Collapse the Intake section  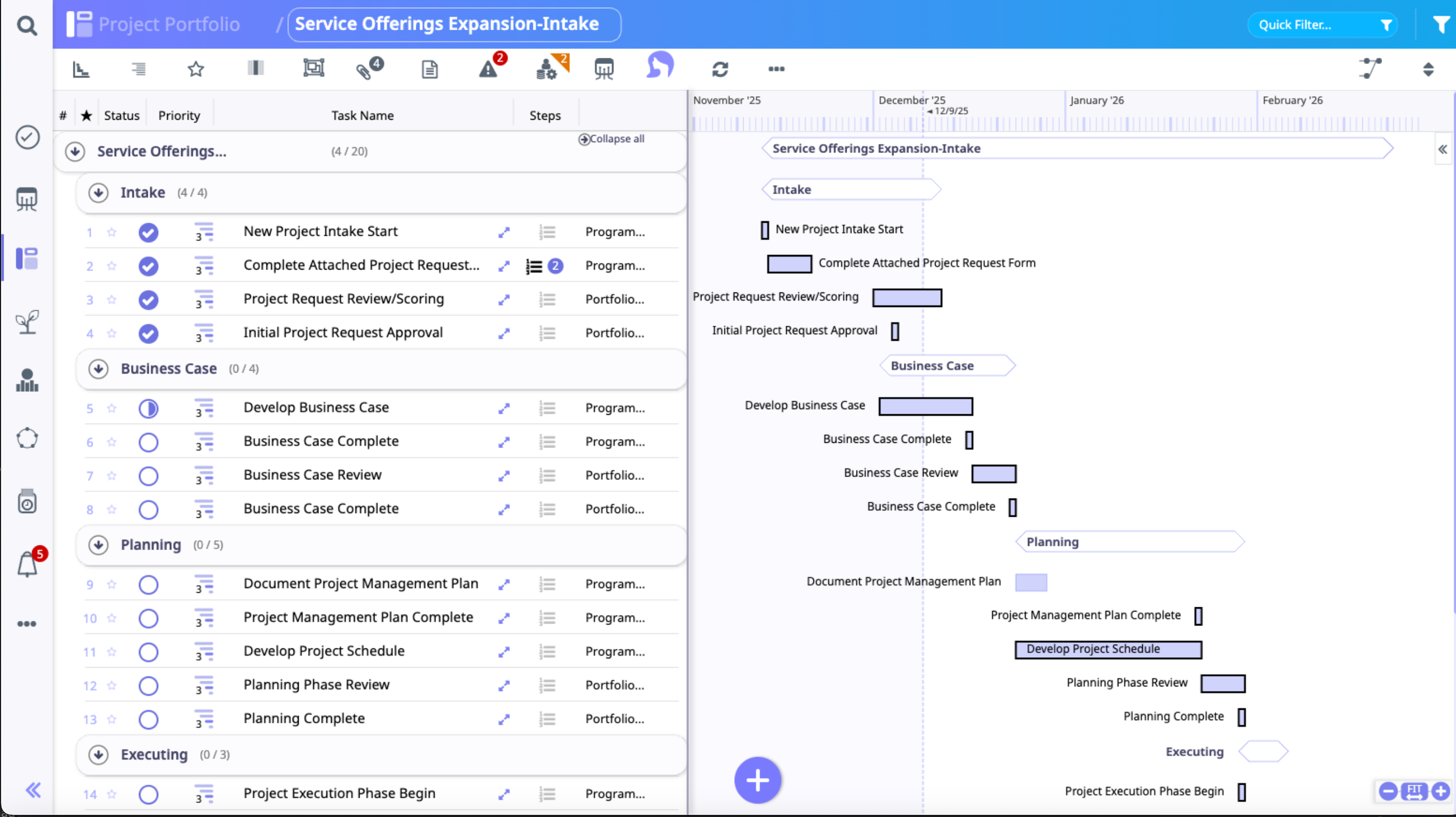tap(98, 193)
